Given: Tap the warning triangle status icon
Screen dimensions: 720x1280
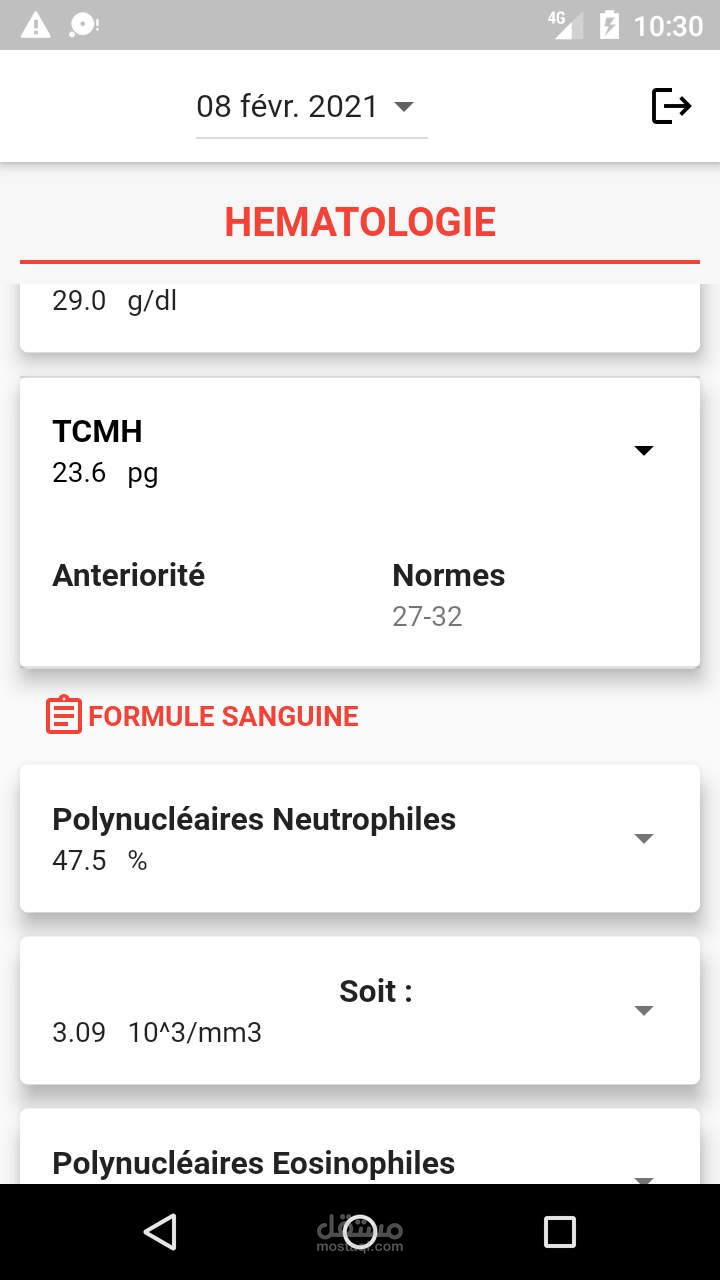Looking at the screenshot, I should (35, 25).
